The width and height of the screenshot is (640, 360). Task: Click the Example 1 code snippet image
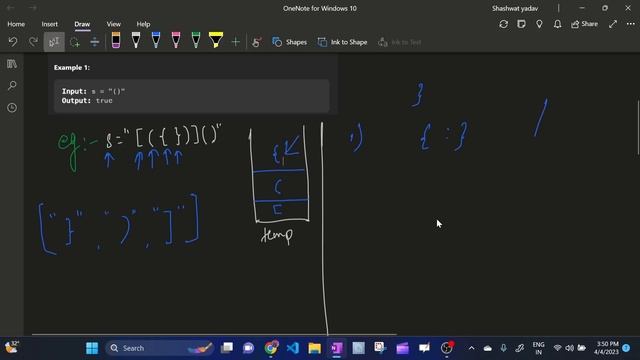coord(192,84)
